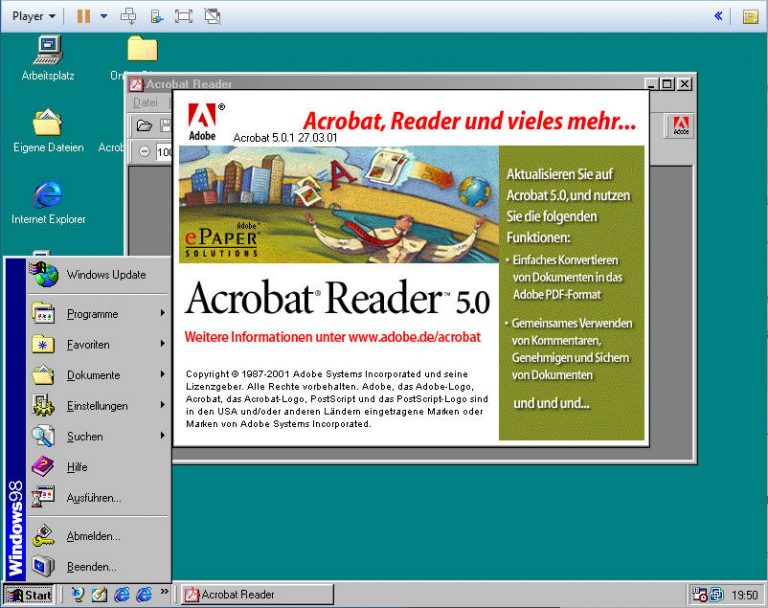Screen dimensions: 768x608
Task: Expand the Einstellungen submenu arrow
Action: tap(163, 405)
